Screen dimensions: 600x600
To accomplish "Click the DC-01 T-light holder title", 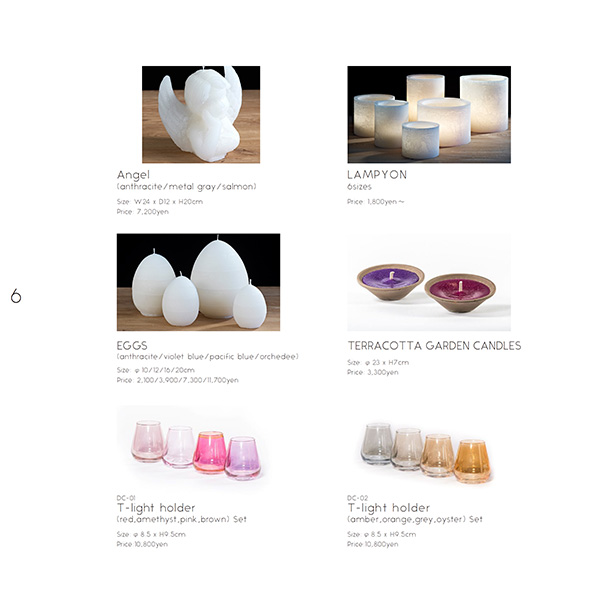I will pos(156,508).
